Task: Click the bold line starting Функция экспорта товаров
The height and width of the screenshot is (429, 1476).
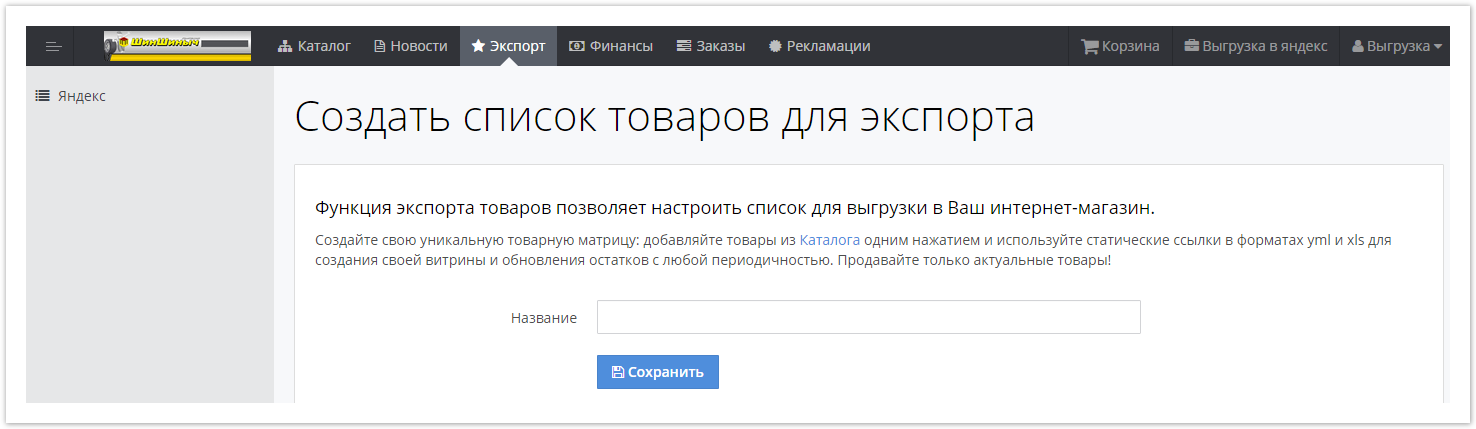Action: click(x=735, y=208)
